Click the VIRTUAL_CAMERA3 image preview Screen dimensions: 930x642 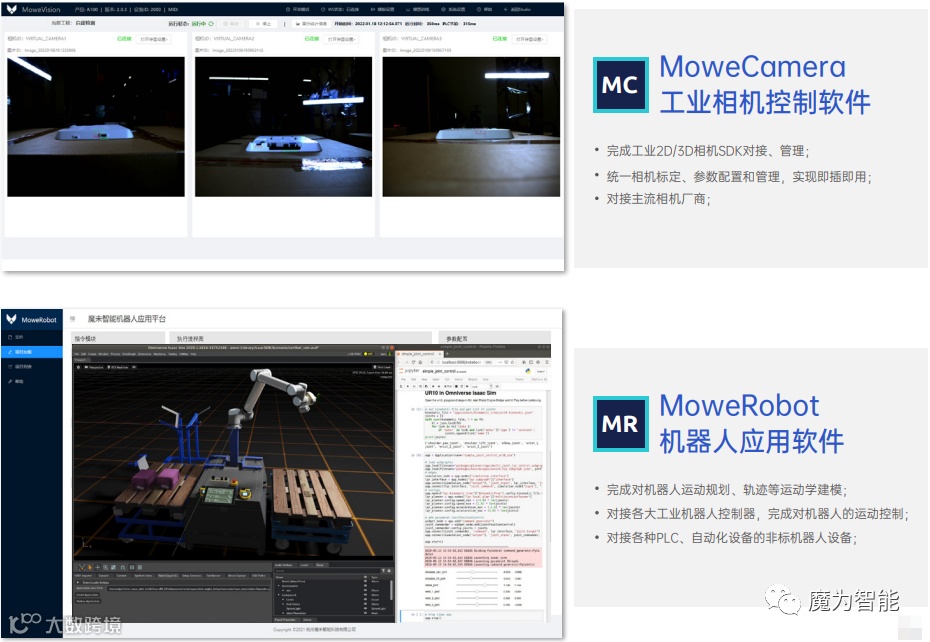coord(471,126)
